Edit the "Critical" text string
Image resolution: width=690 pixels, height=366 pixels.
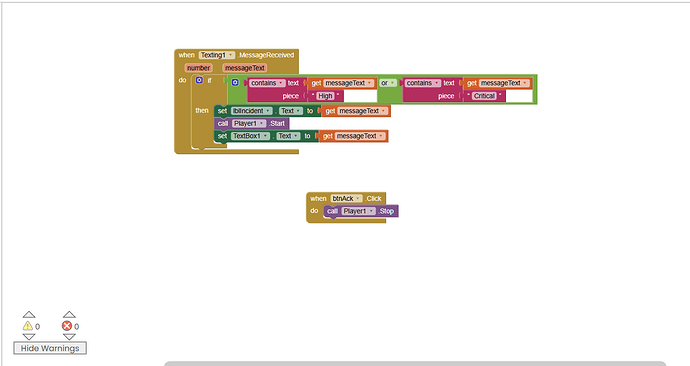tap(484, 96)
